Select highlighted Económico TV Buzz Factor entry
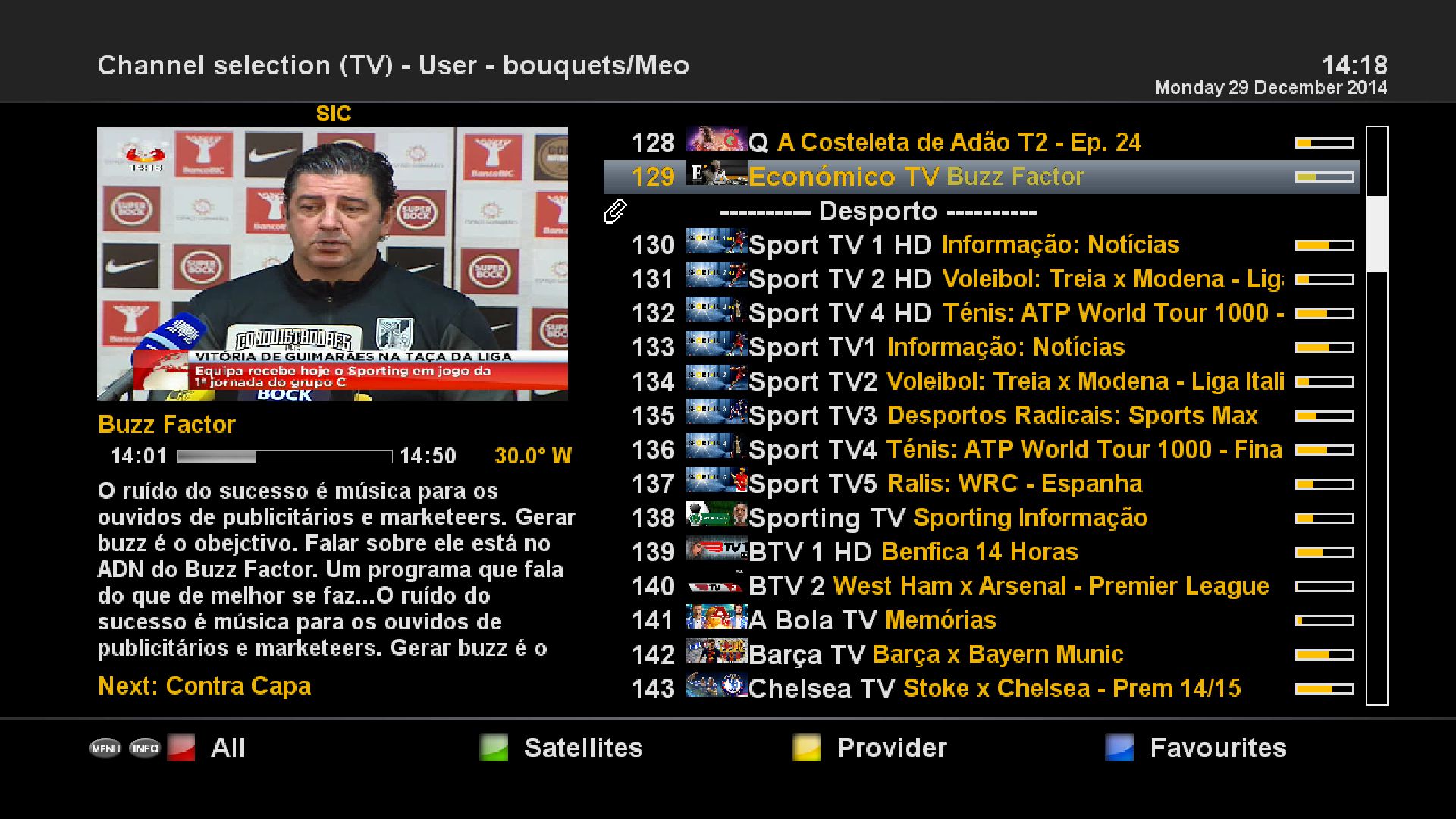 tap(981, 177)
